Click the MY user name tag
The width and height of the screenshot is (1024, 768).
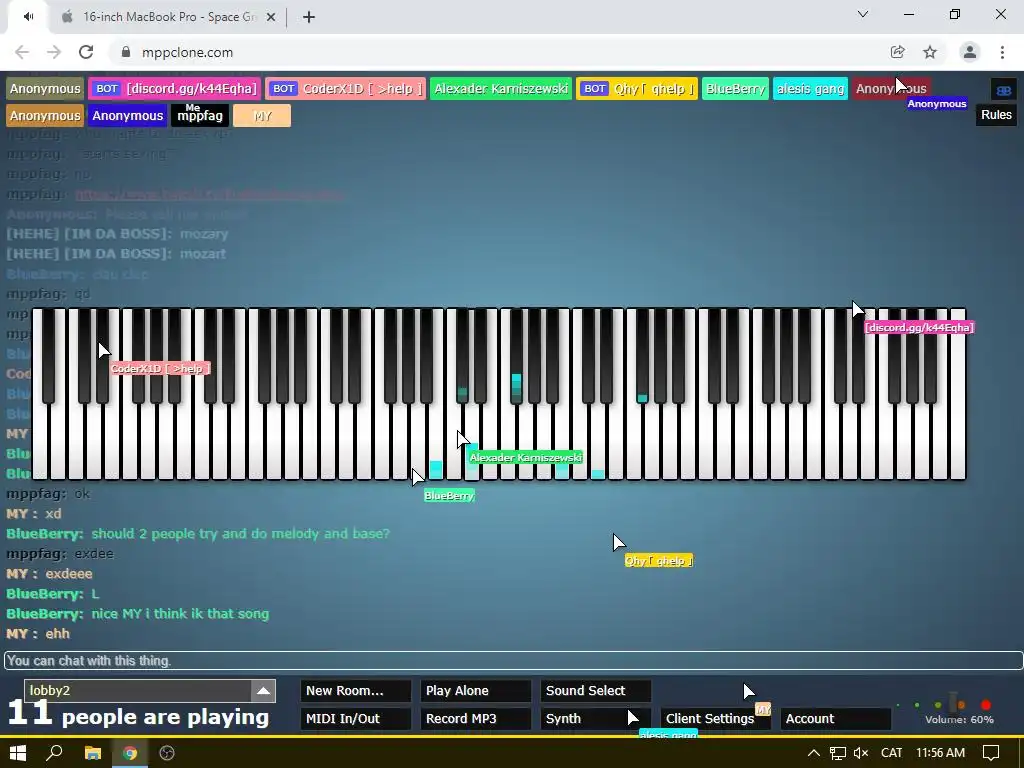[262, 116]
